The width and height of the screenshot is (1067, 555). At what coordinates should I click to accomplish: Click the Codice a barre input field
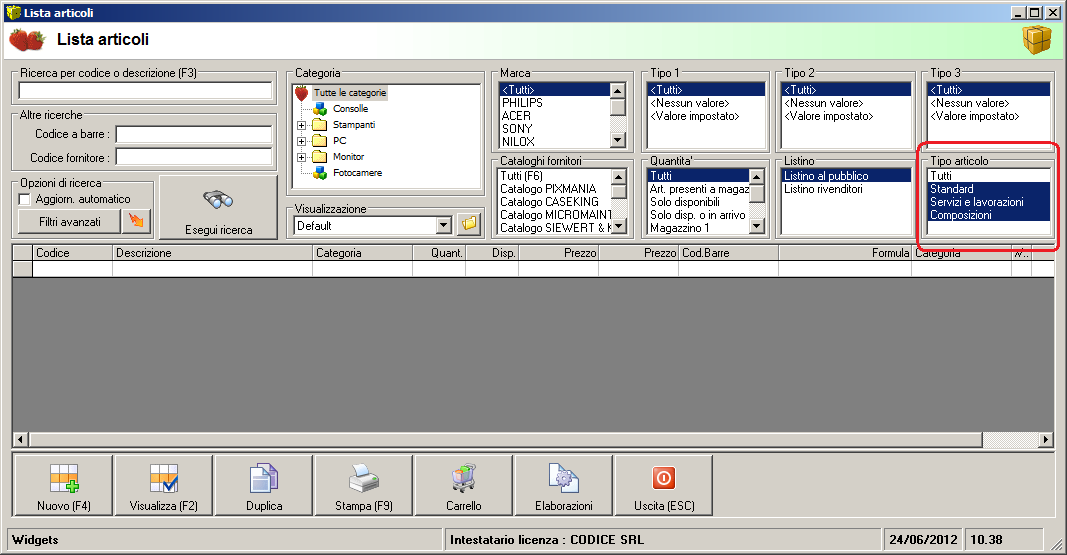(x=194, y=134)
